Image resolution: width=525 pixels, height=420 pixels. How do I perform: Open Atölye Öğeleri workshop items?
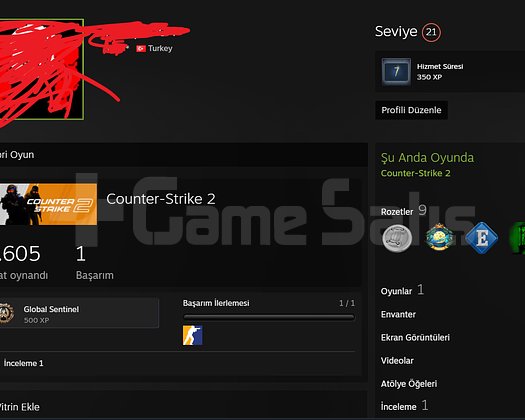point(409,384)
